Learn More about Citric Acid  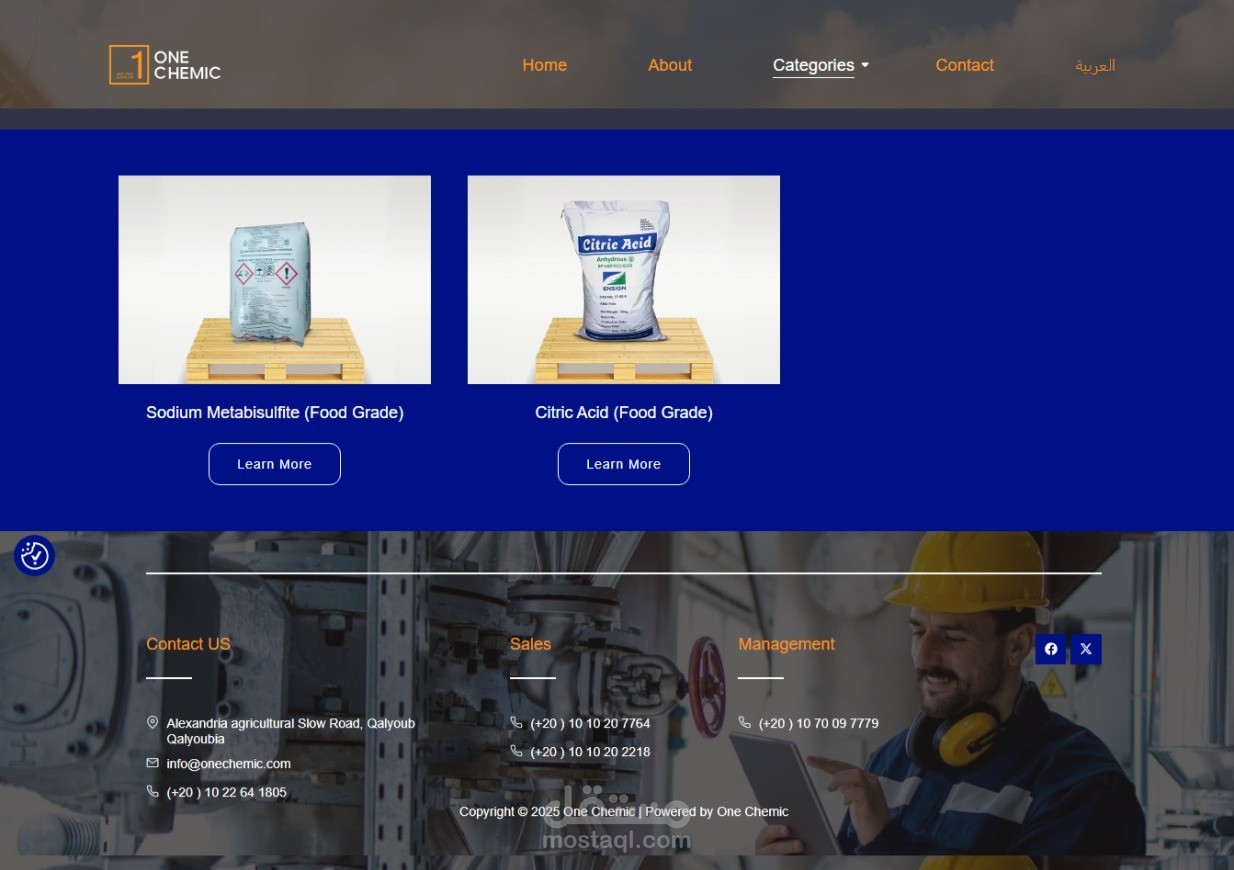point(623,464)
